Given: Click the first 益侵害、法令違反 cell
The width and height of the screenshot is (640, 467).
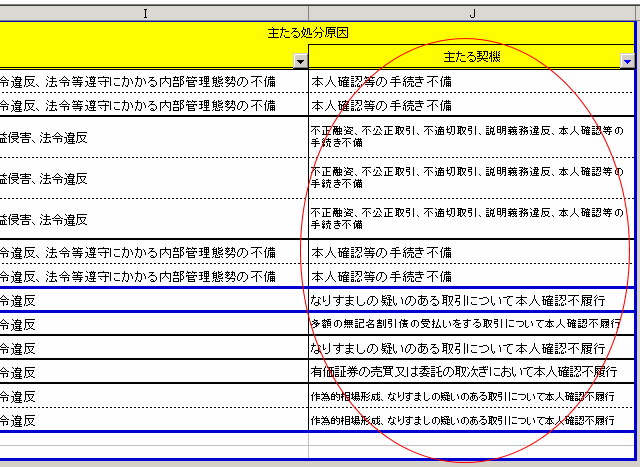Looking at the screenshot, I should pos(150,137).
